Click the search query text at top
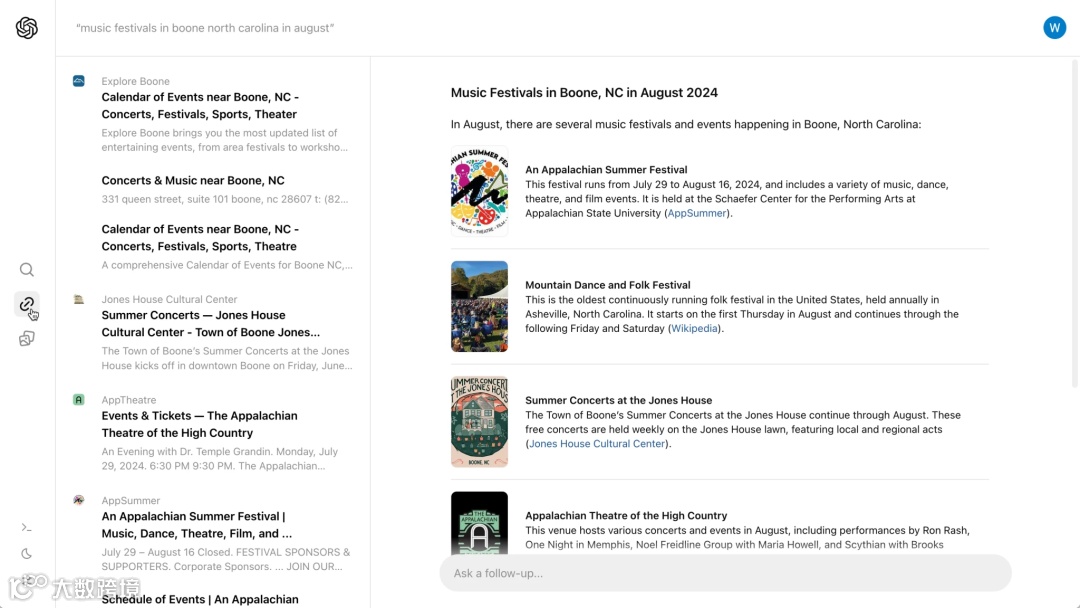Viewport: 1080px width, 608px height. (205, 28)
